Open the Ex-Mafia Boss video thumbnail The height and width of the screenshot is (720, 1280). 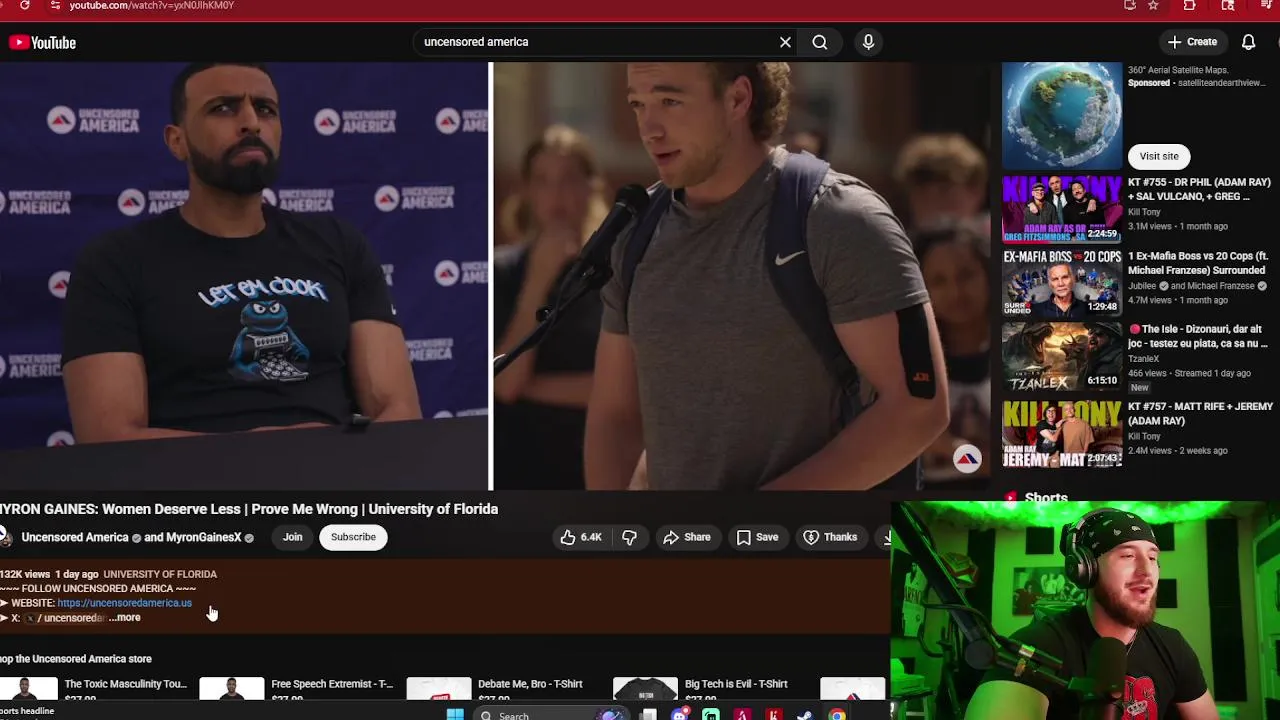point(1062,283)
